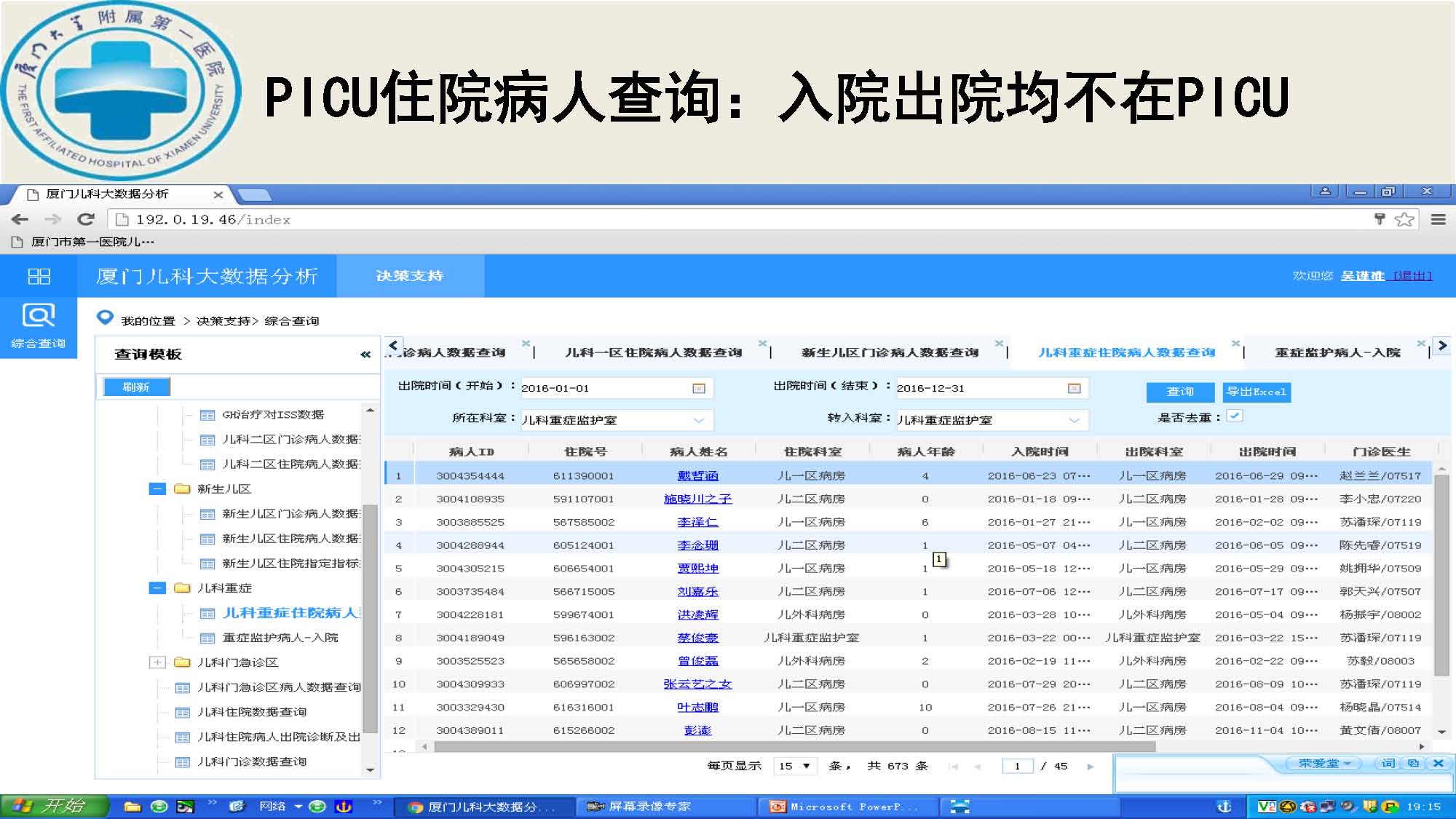The image size is (1456, 819).
Task: Switch to the 儿科一区住院病人数据查询 tab
Action: (653, 353)
